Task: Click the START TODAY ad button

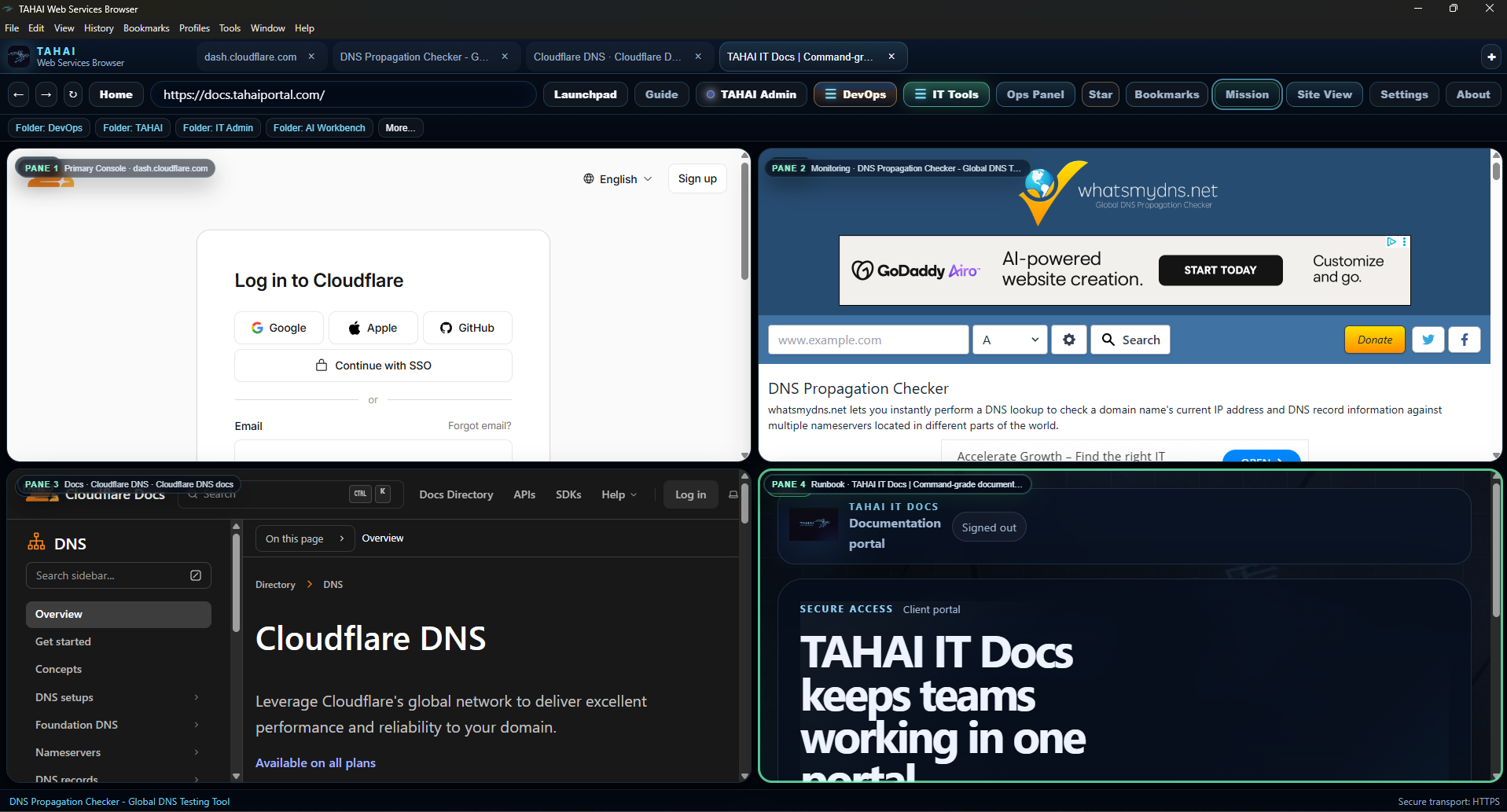Action: click(1220, 270)
